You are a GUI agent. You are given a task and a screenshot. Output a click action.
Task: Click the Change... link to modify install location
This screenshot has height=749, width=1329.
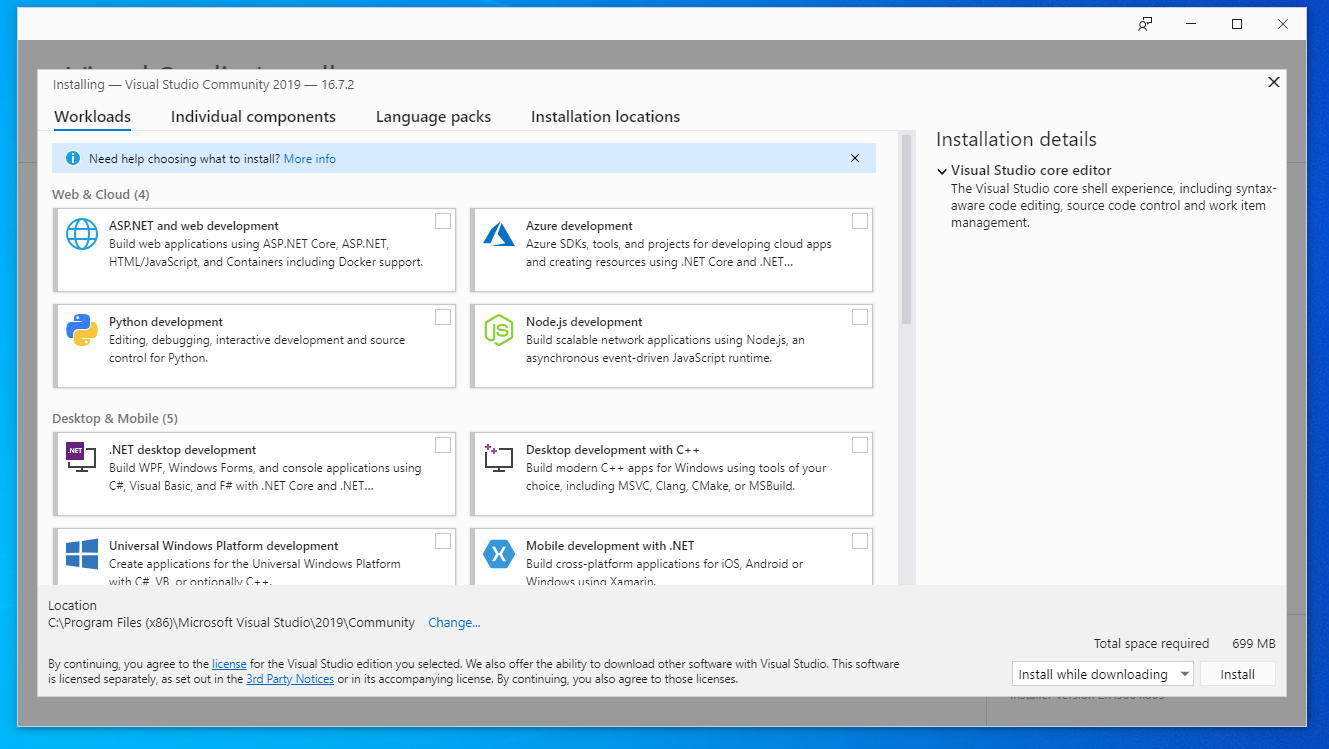[x=454, y=622]
